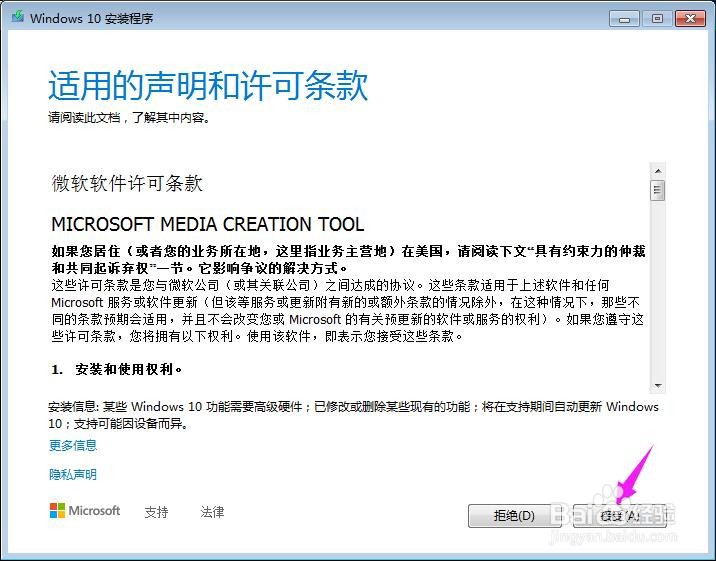Close the Windows 10 setup window

coord(690,19)
